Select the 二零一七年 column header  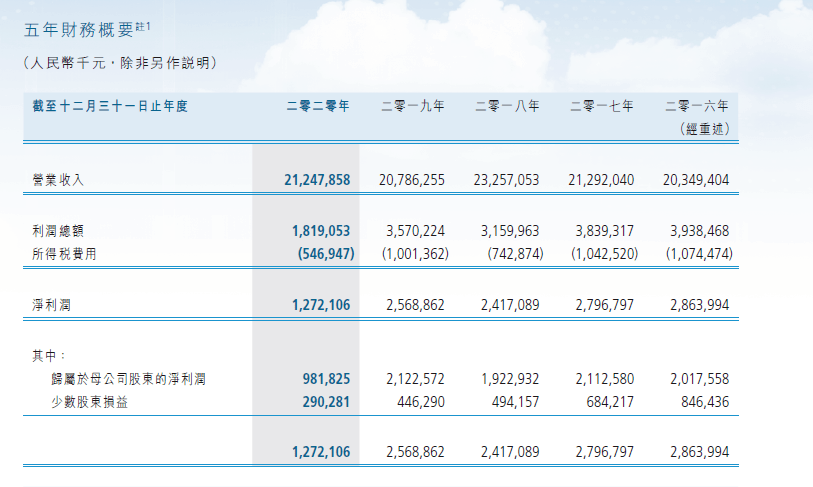pos(602,106)
